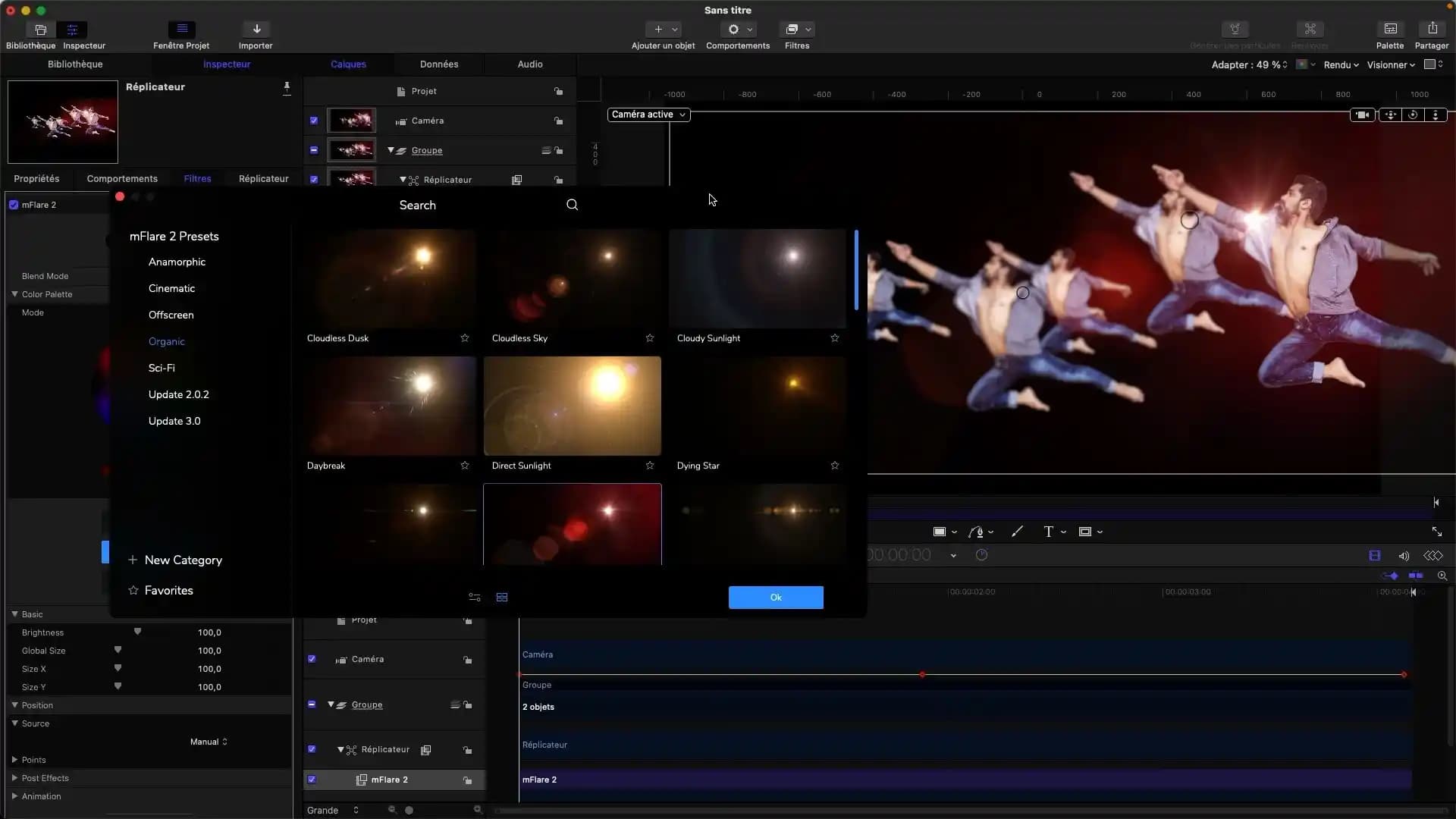Viewport: 1456px width, 819px height.
Task: Switch to the Audio tab
Action: 529,64
